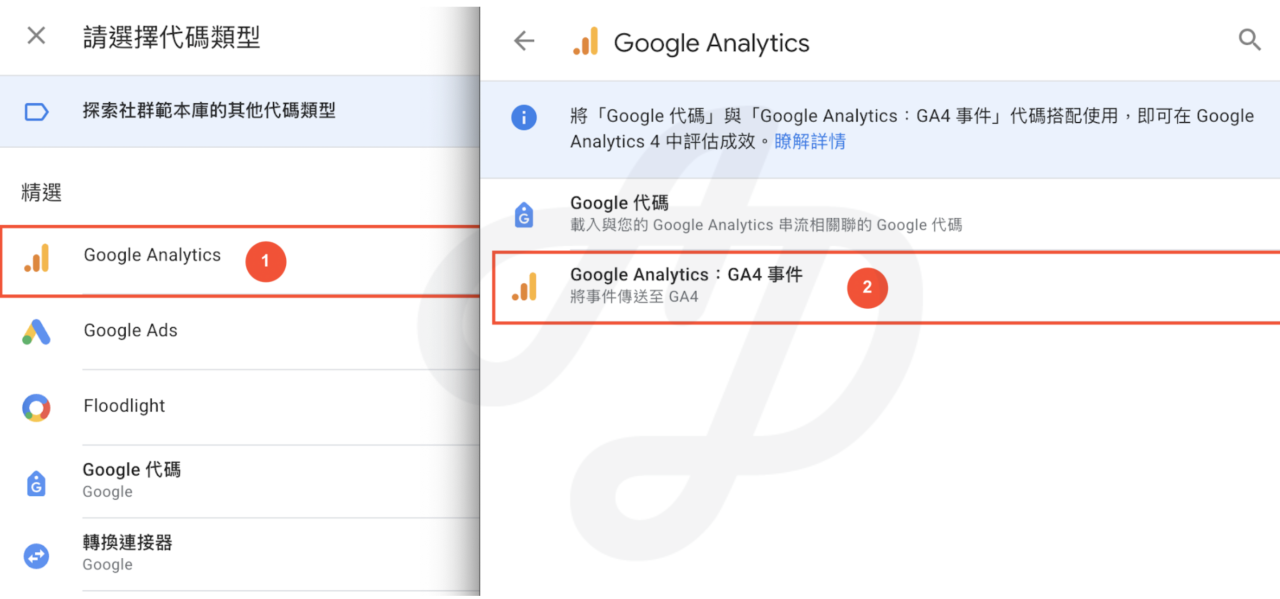This screenshot has height=599, width=1280.
Task: Select Google 代碼 in the right panel
Action: [x=880, y=214]
